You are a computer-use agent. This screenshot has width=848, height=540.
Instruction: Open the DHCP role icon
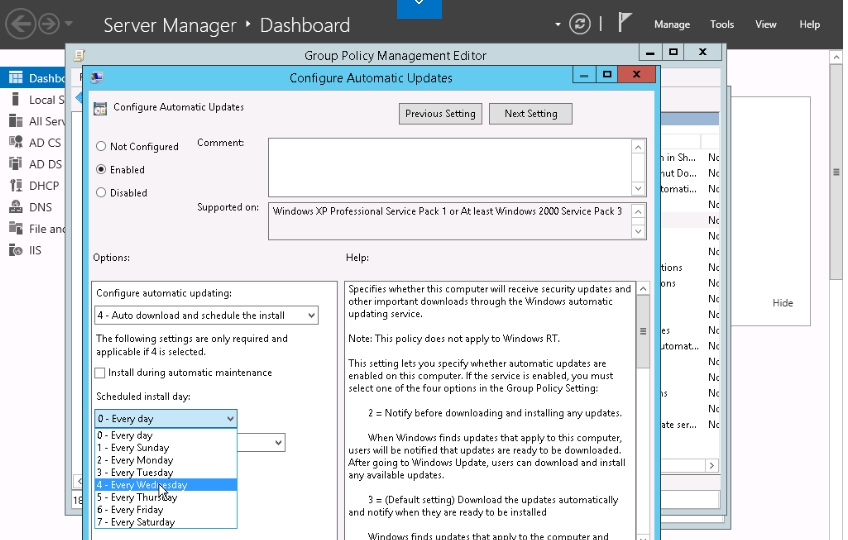click(16, 186)
